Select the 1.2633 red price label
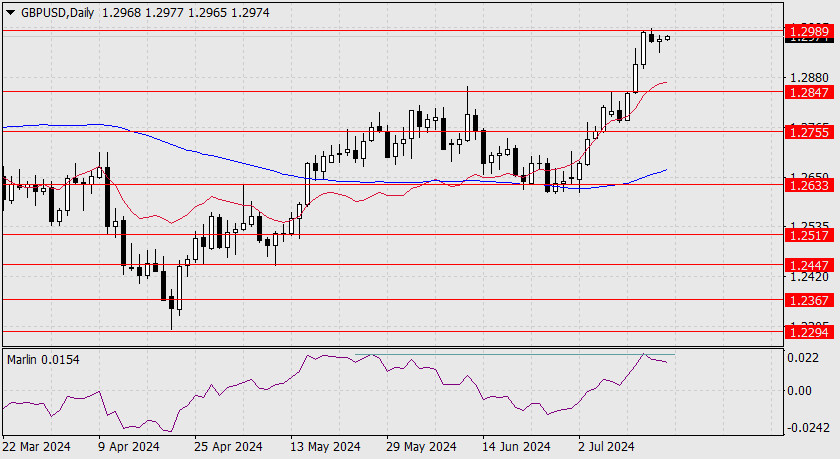 tap(809, 185)
